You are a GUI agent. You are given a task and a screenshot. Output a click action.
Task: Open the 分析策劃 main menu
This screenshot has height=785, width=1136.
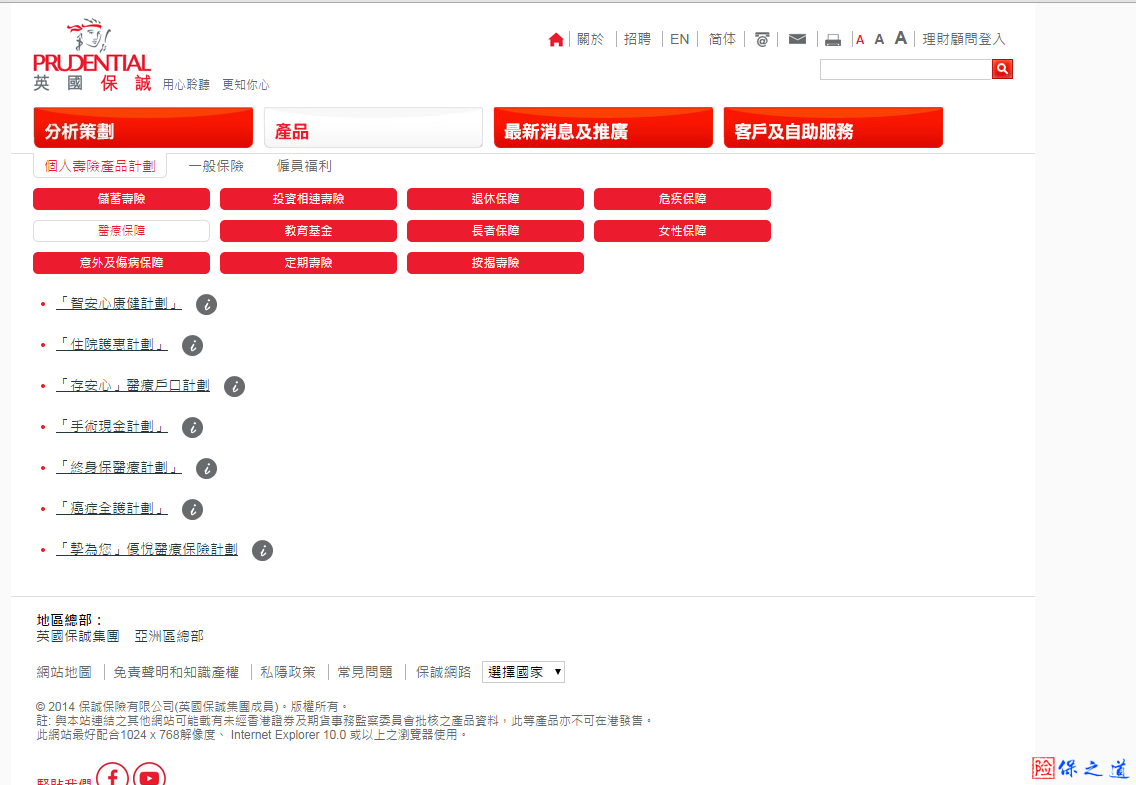[x=143, y=128]
